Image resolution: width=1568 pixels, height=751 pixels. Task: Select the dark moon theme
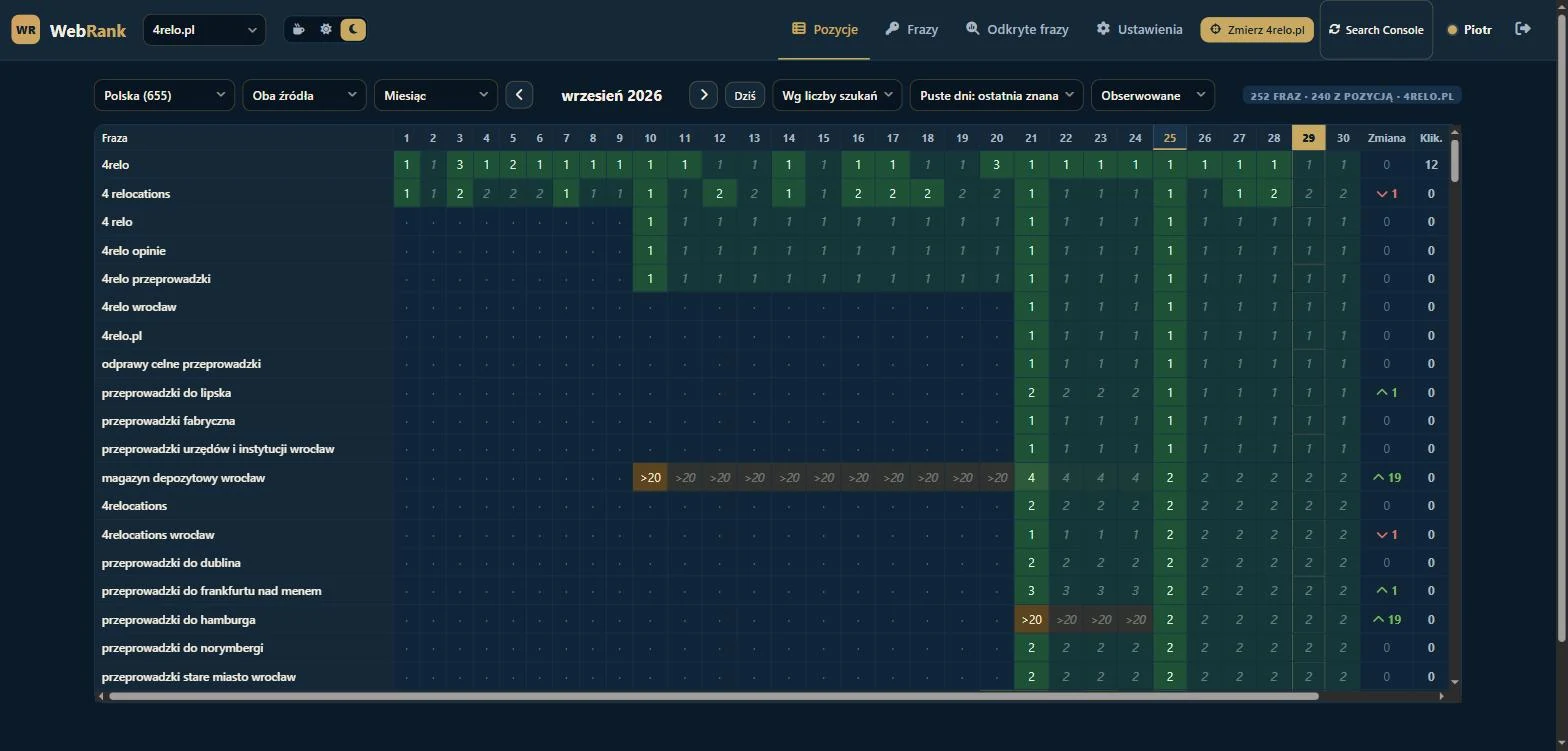click(x=353, y=30)
